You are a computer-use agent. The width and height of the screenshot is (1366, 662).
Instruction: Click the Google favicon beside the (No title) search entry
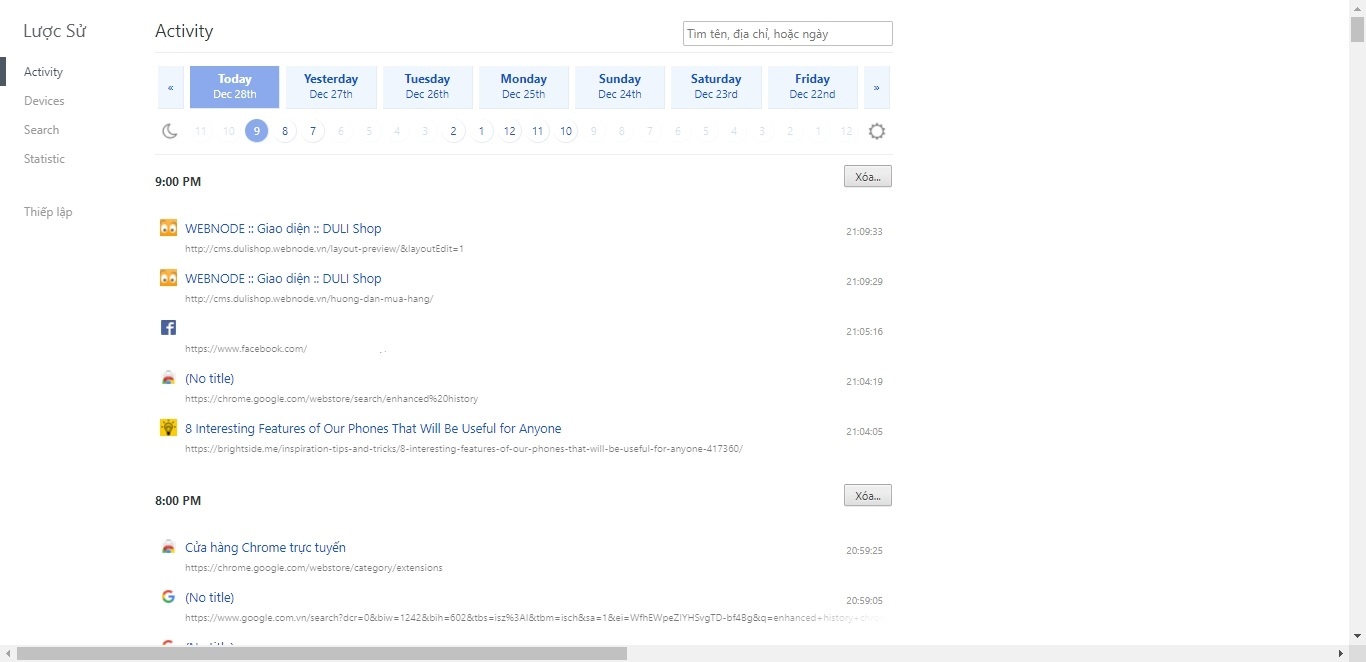click(168, 597)
